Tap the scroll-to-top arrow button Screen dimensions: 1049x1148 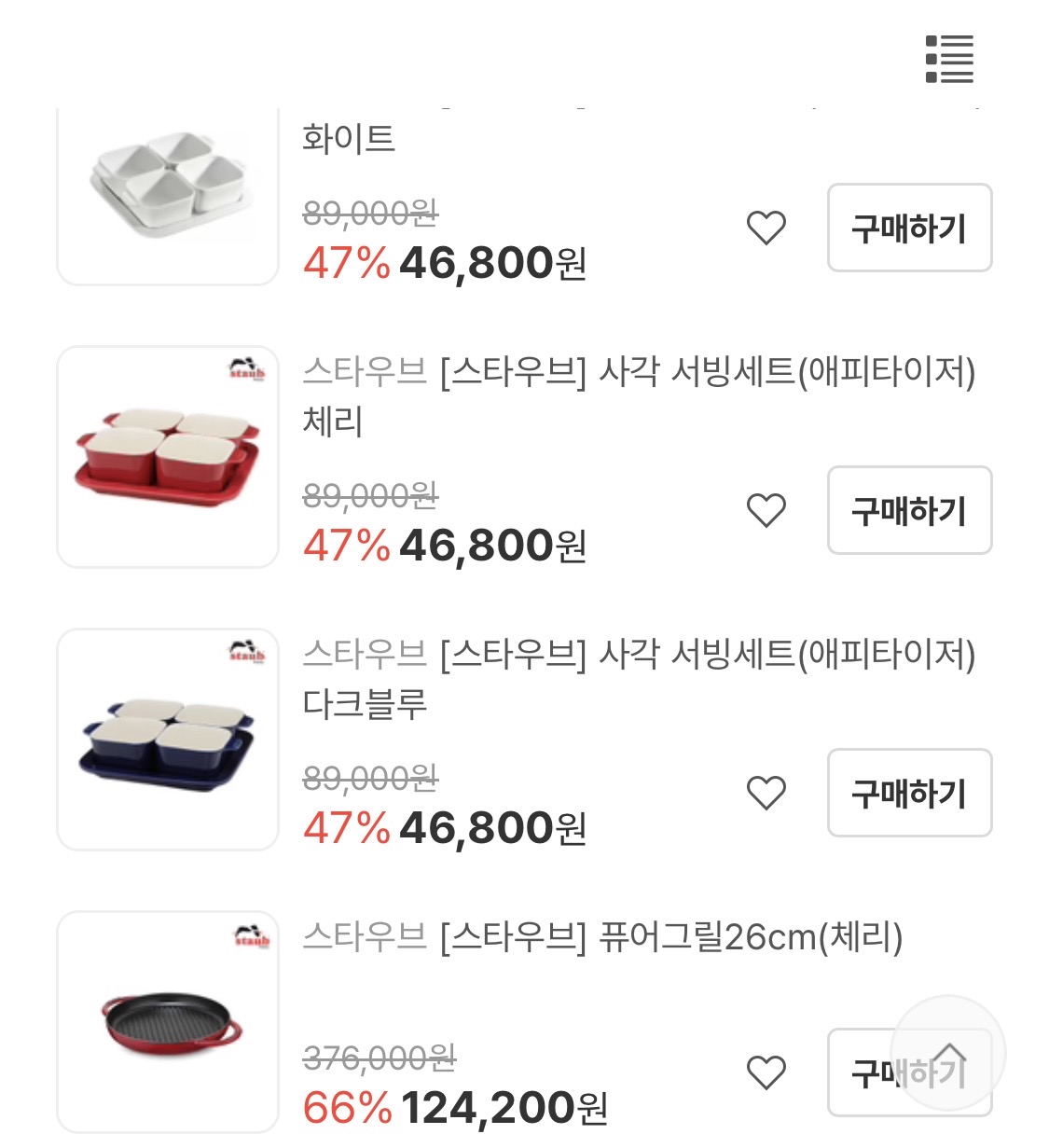[948, 1053]
